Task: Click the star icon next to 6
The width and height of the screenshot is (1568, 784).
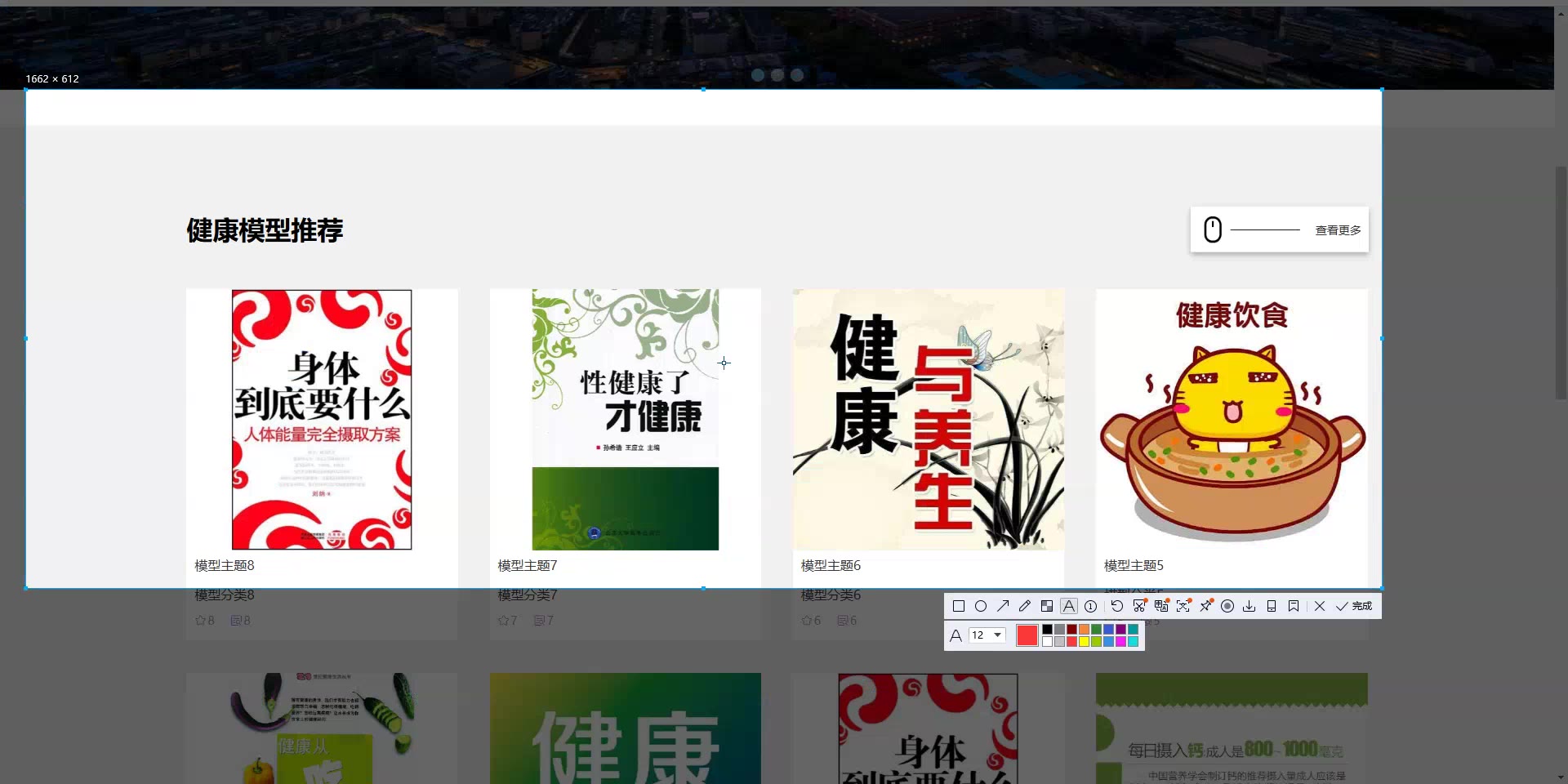Action: pyautogui.click(x=806, y=621)
